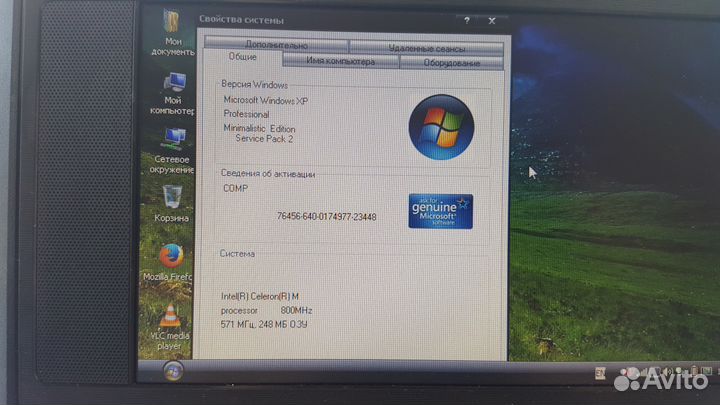Click the Intel(R) Celeron(R) M text
Viewport: 720px width, 405px height.
pos(260,297)
